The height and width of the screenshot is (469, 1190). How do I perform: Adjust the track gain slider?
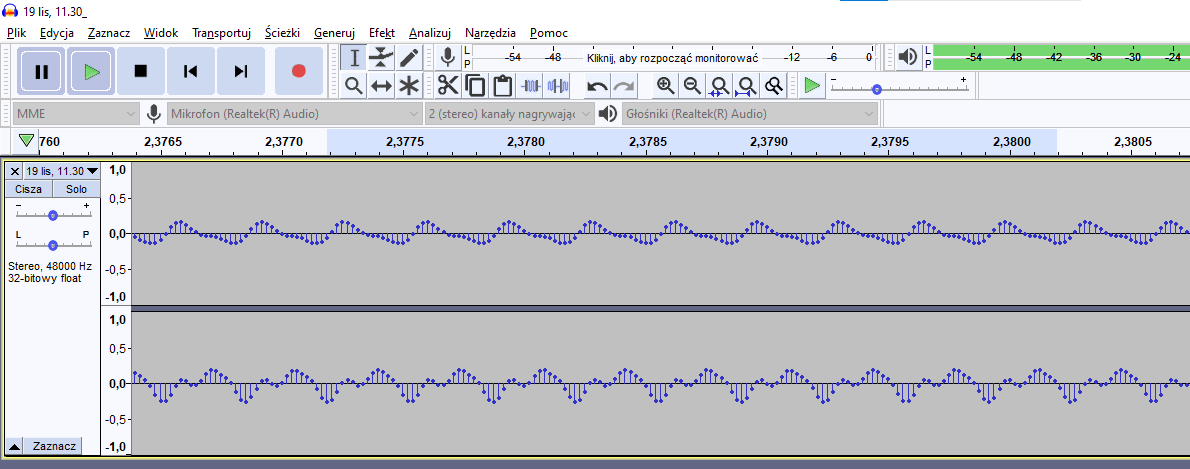click(x=52, y=216)
